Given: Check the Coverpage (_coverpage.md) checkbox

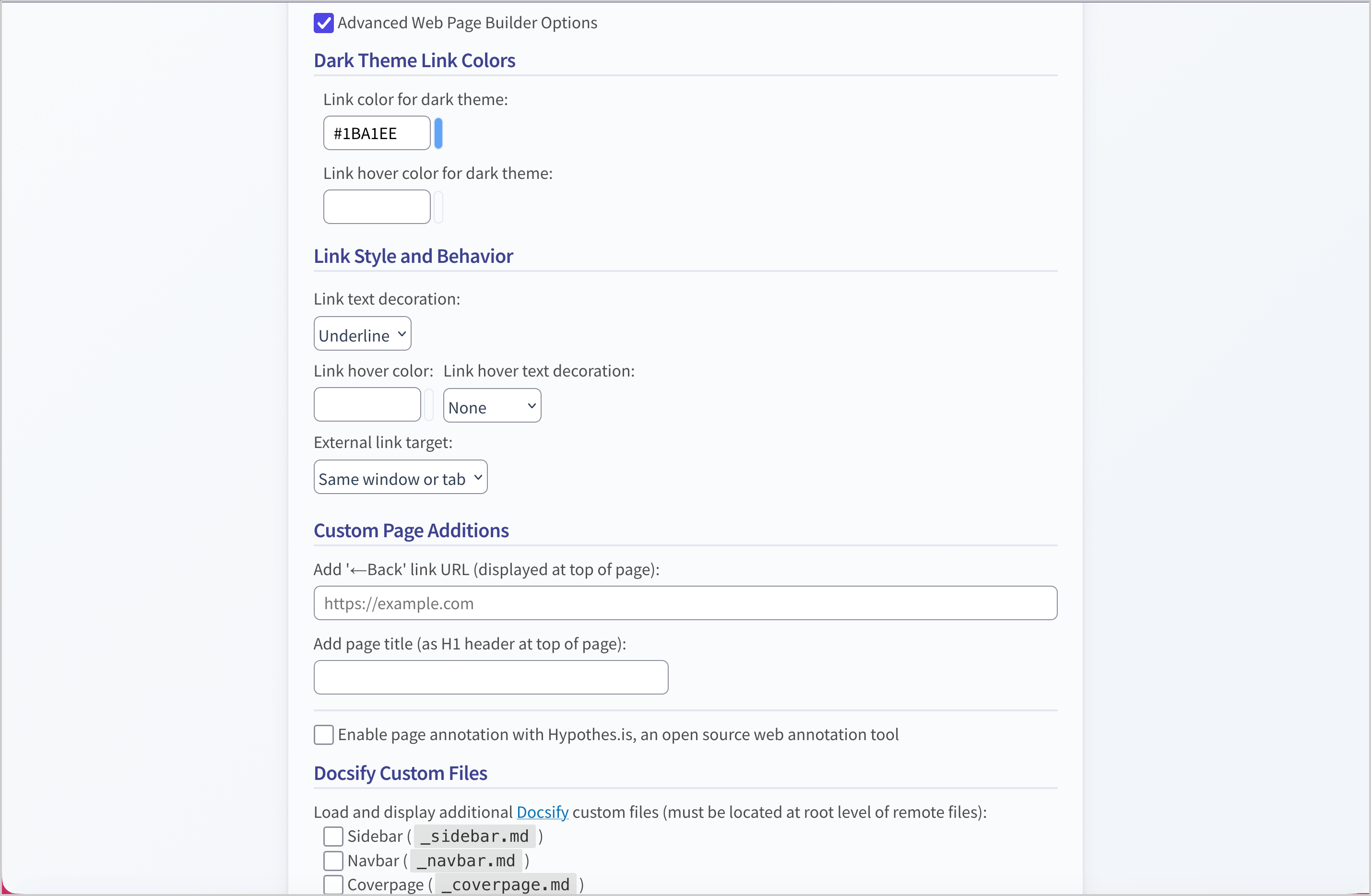Looking at the screenshot, I should pos(333,884).
